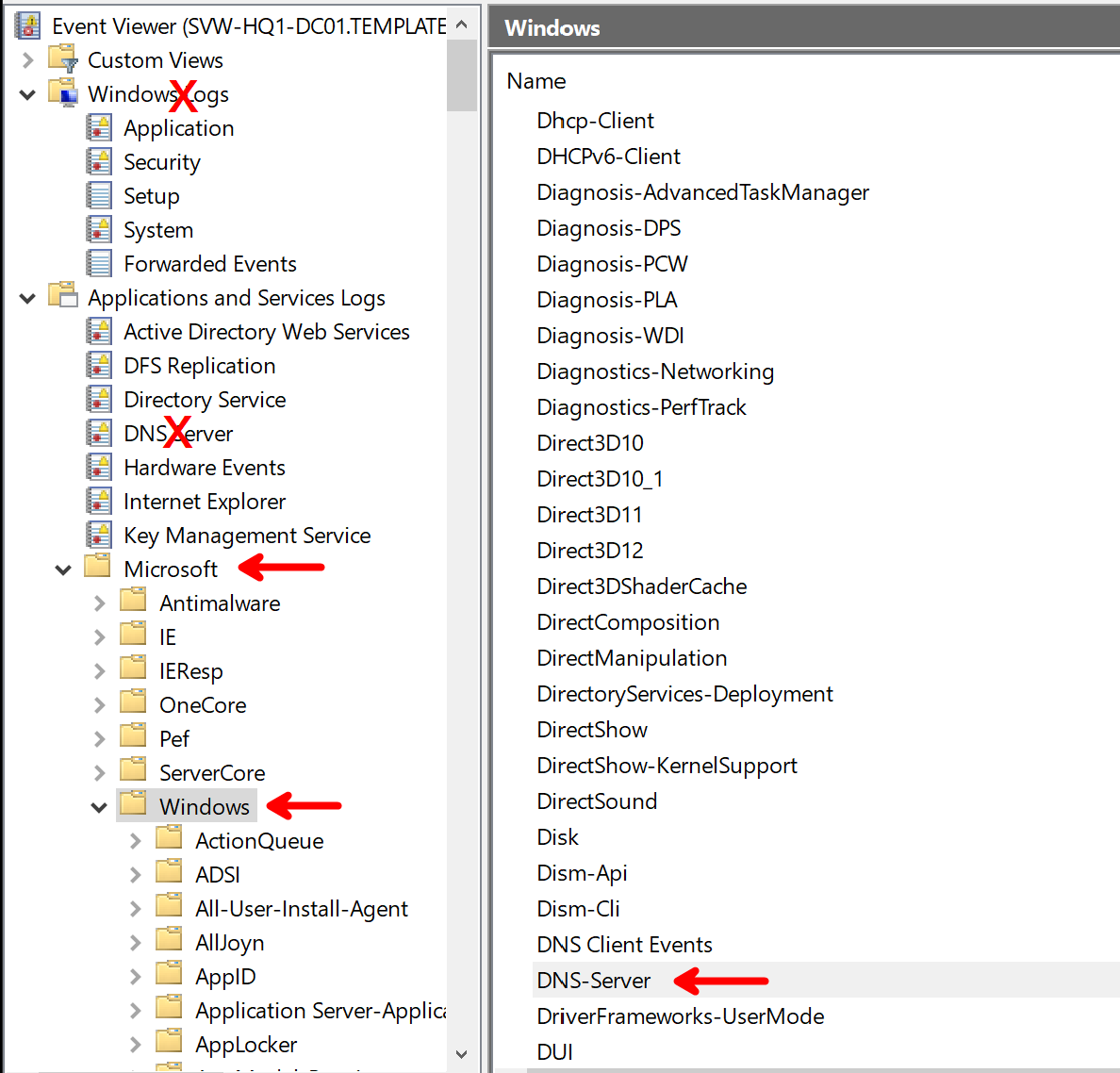Expand the Custom Views node
The image size is (1120, 1073).
tap(27, 60)
